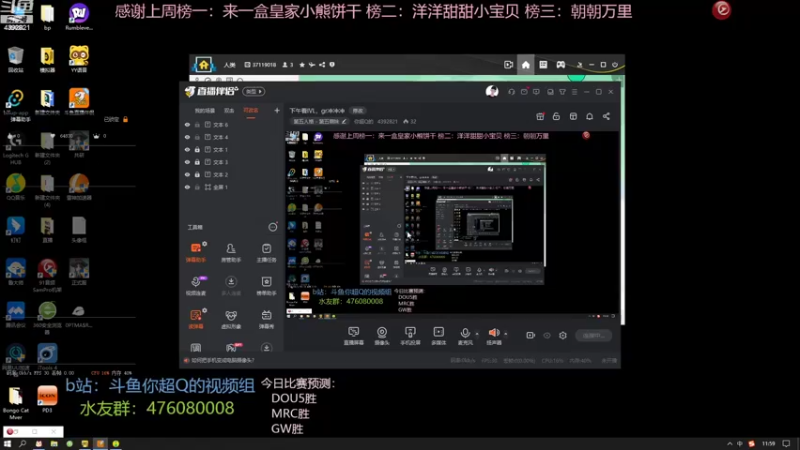The width and height of the screenshot is (800, 450).
Task: Click the taskbar search magnifier
Action: [x=22, y=444]
